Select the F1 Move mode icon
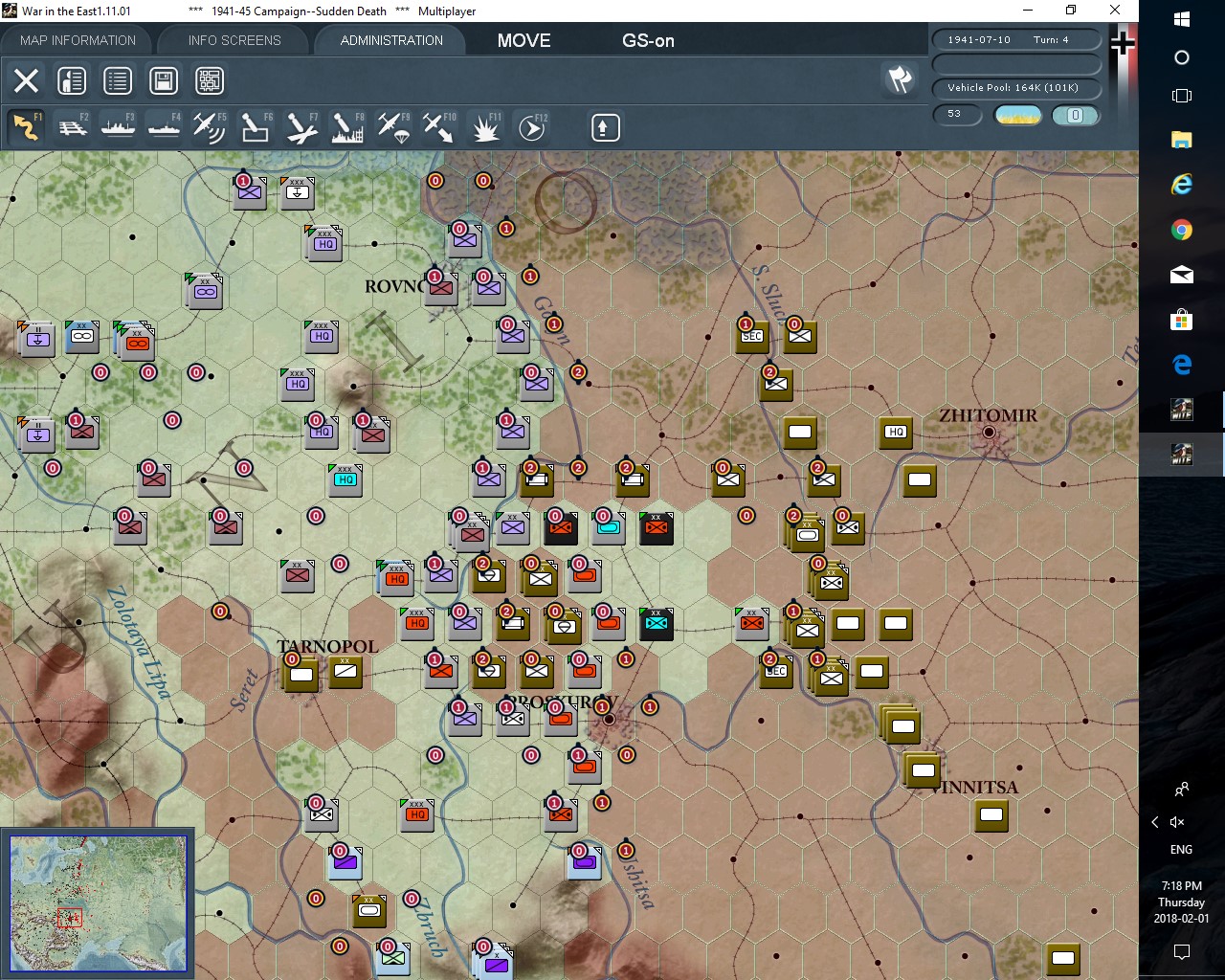Viewport: 1225px width, 980px height. (x=26, y=127)
